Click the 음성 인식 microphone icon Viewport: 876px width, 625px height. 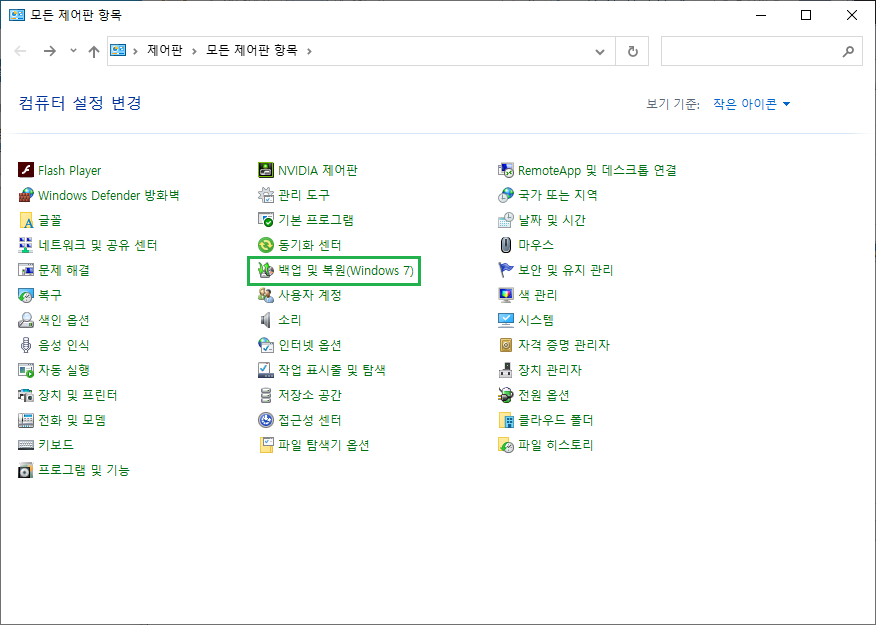[26, 345]
